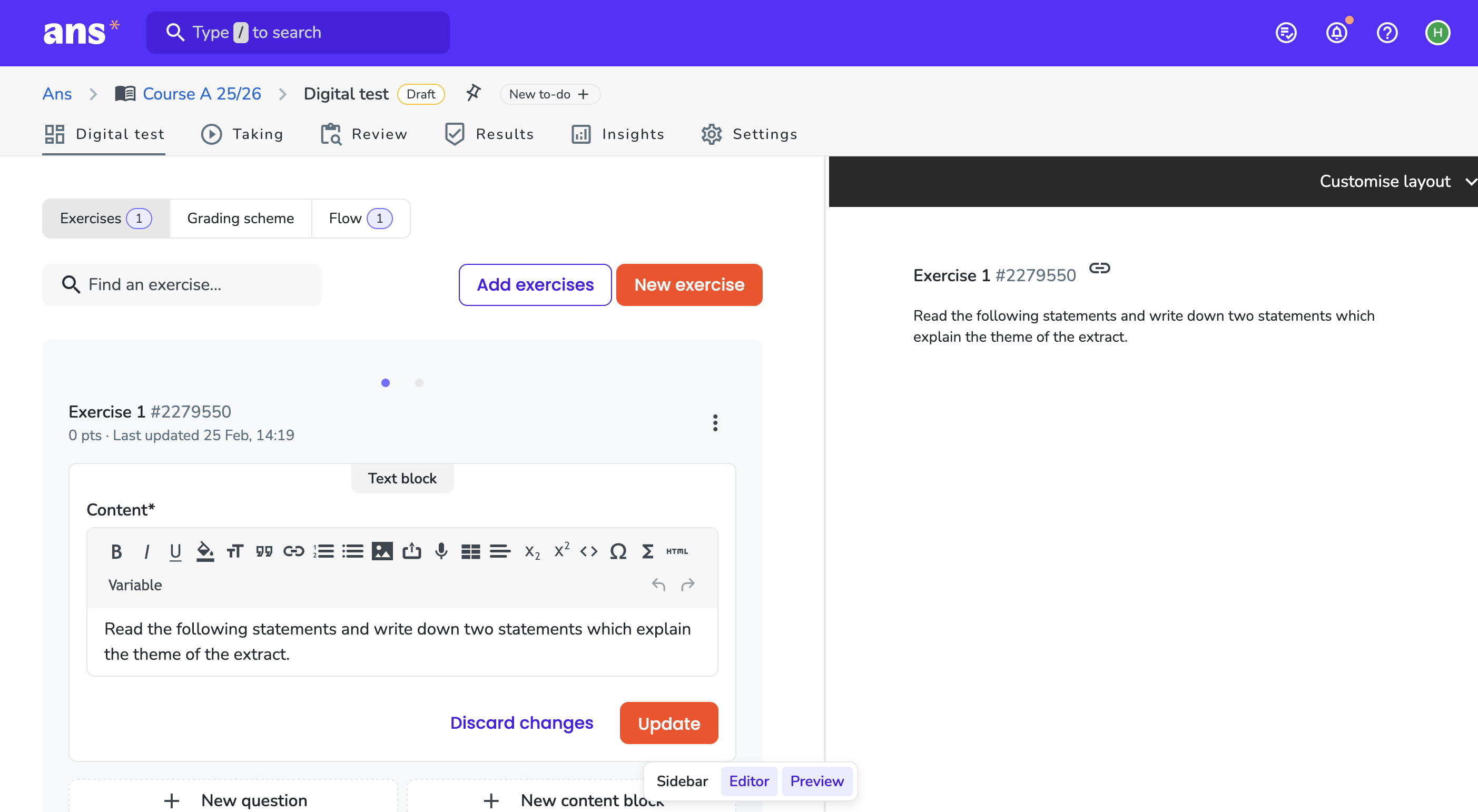This screenshot has width=1478, height=812.
Task: Click Add exercises button
Action: pos(535,285)
